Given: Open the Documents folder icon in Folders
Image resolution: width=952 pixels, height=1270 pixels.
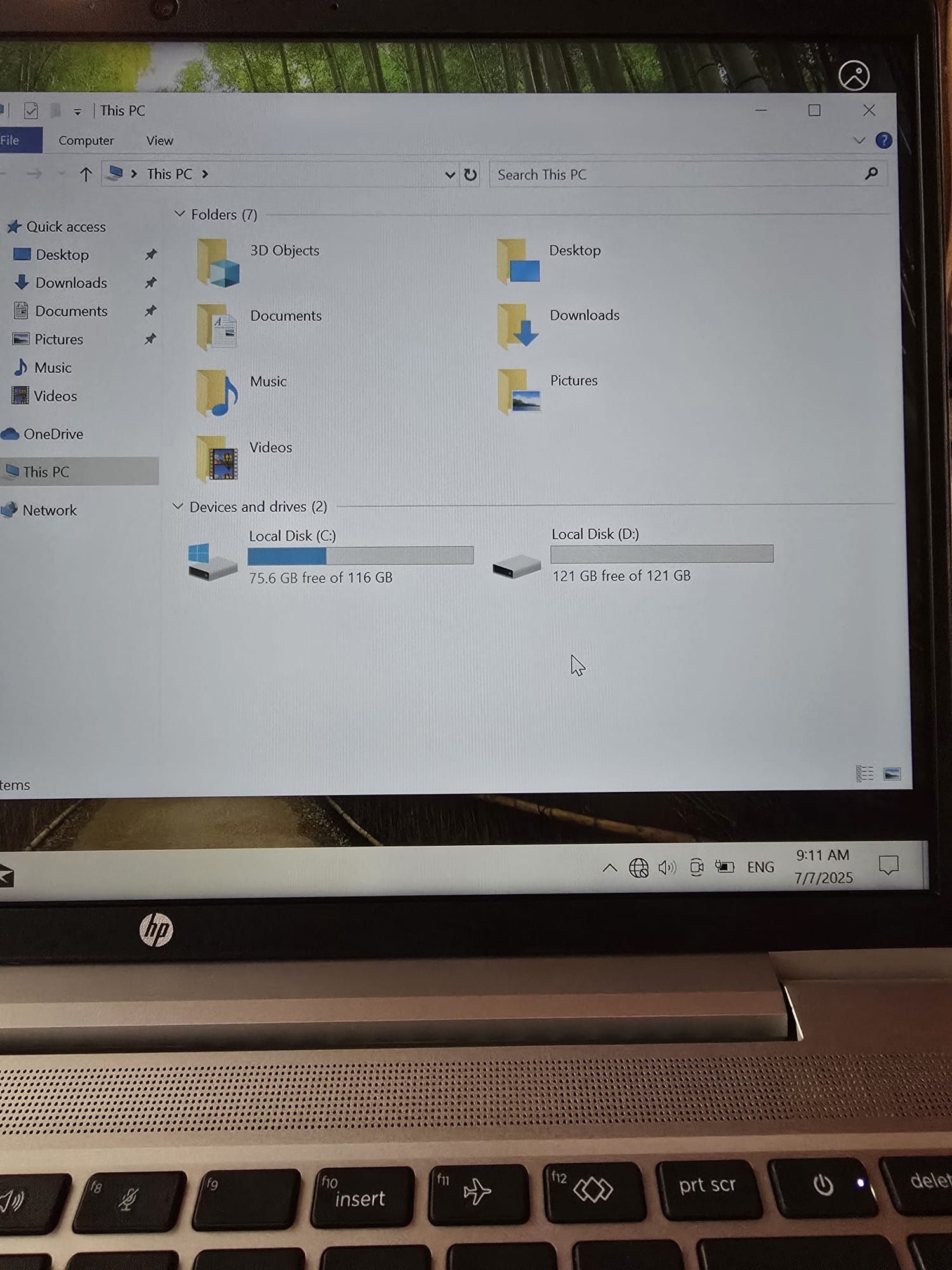Looking at the screenshot, I should (x=216, y=327).
